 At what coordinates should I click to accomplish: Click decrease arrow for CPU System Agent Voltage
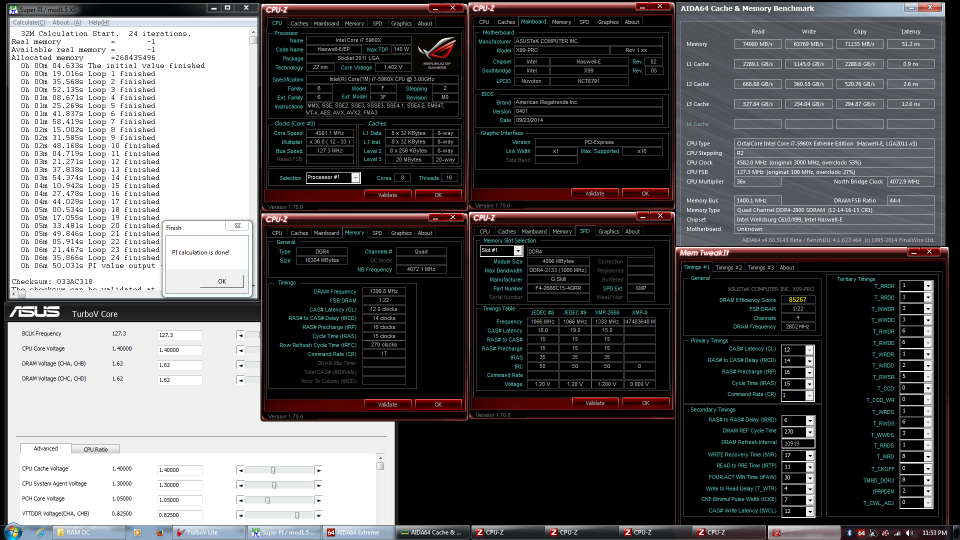241,485
